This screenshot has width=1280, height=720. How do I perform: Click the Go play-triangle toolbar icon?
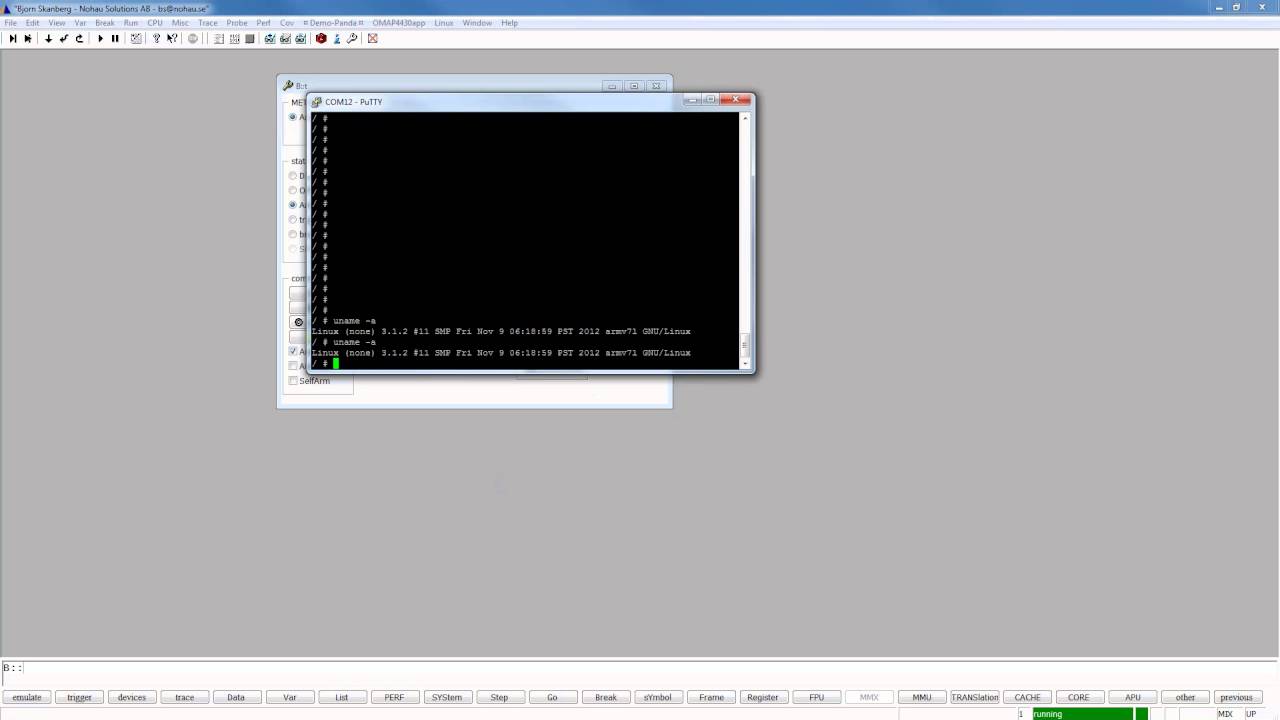tap(100, 38)
